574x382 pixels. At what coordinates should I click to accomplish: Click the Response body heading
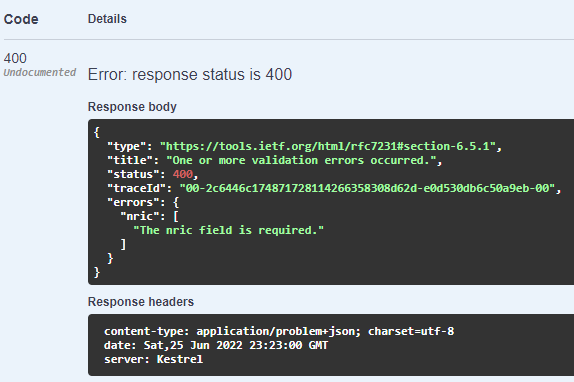coord(132,107)
